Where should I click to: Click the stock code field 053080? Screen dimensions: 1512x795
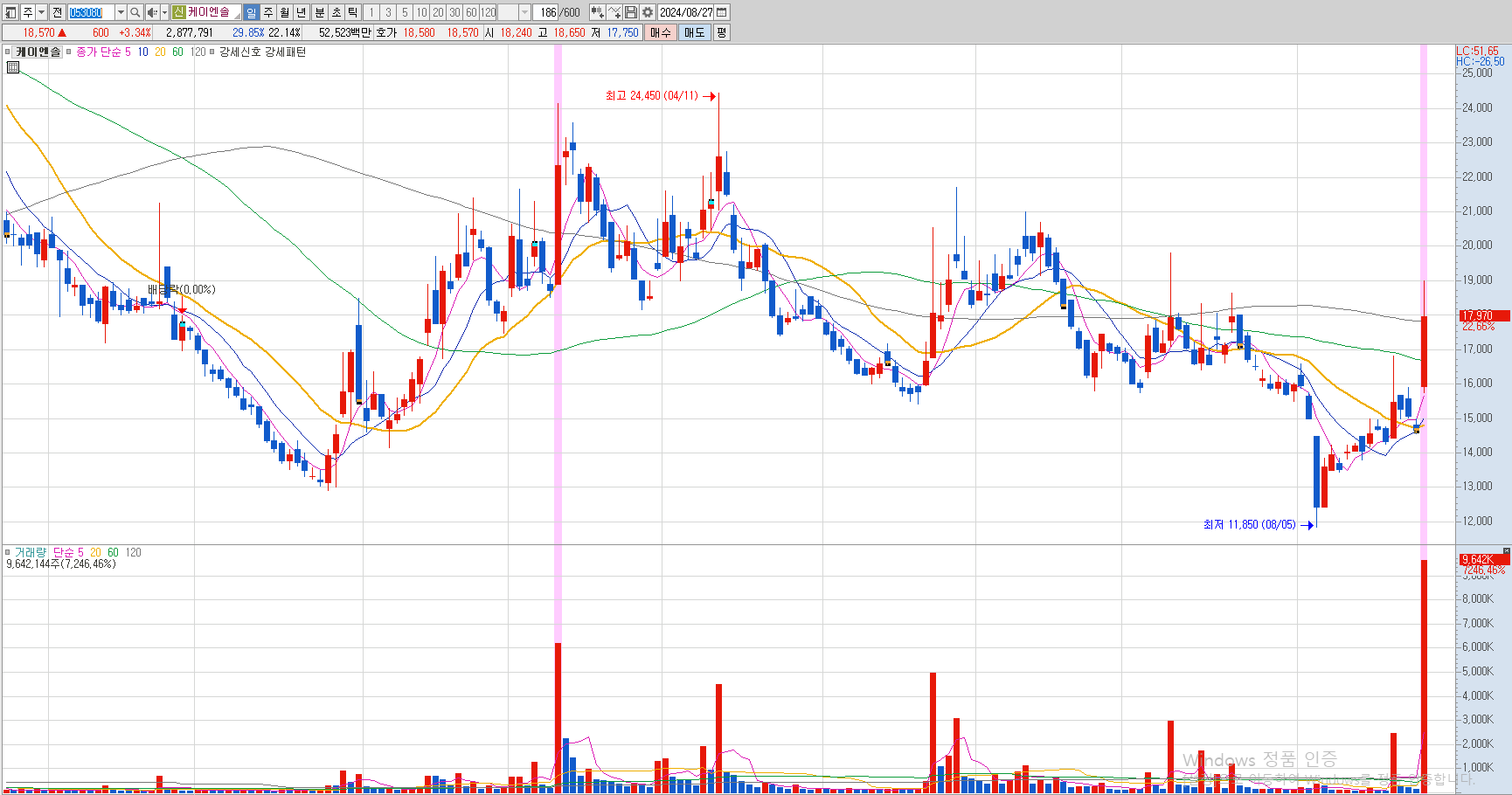coord(91,12)
